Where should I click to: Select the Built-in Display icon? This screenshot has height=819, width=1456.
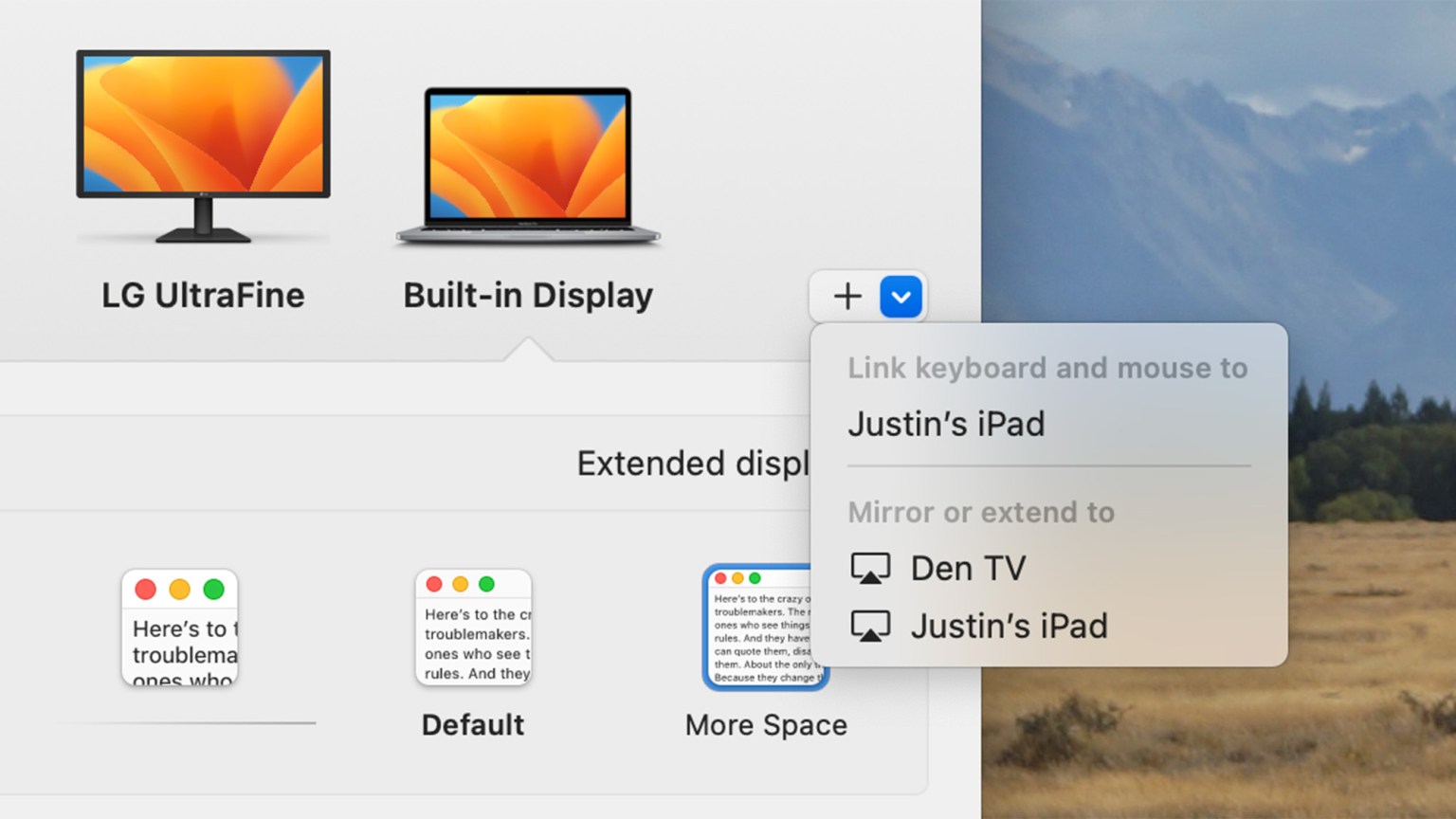pyautogui.click(x=528, y=161)
